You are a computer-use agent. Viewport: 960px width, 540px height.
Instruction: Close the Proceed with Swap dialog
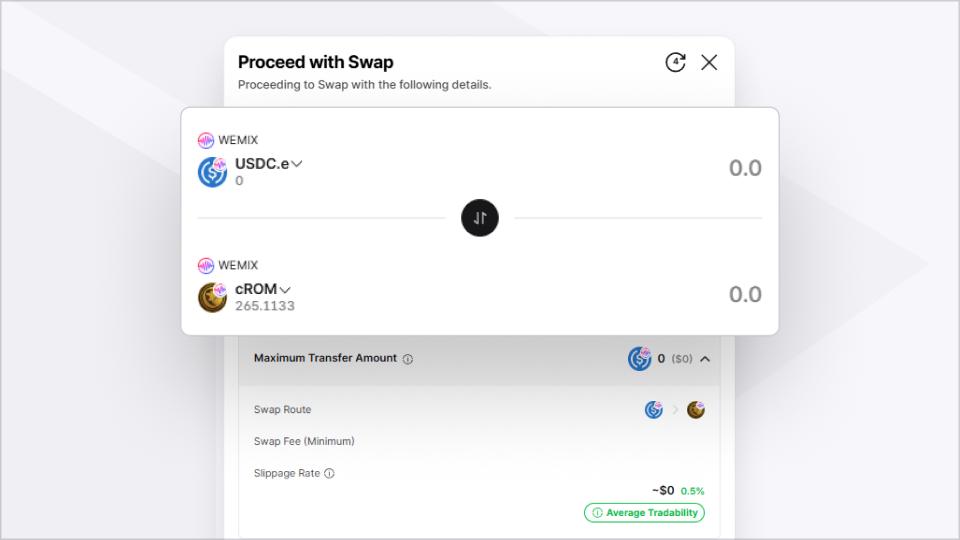point(709,62)
